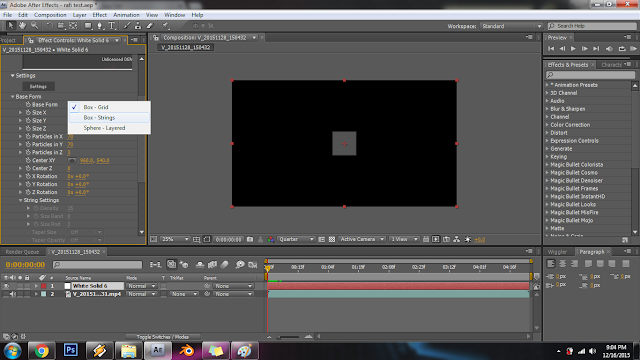Select the Pen tool
640x360 pixels.
pyautogui.click(x=100, y=26)
